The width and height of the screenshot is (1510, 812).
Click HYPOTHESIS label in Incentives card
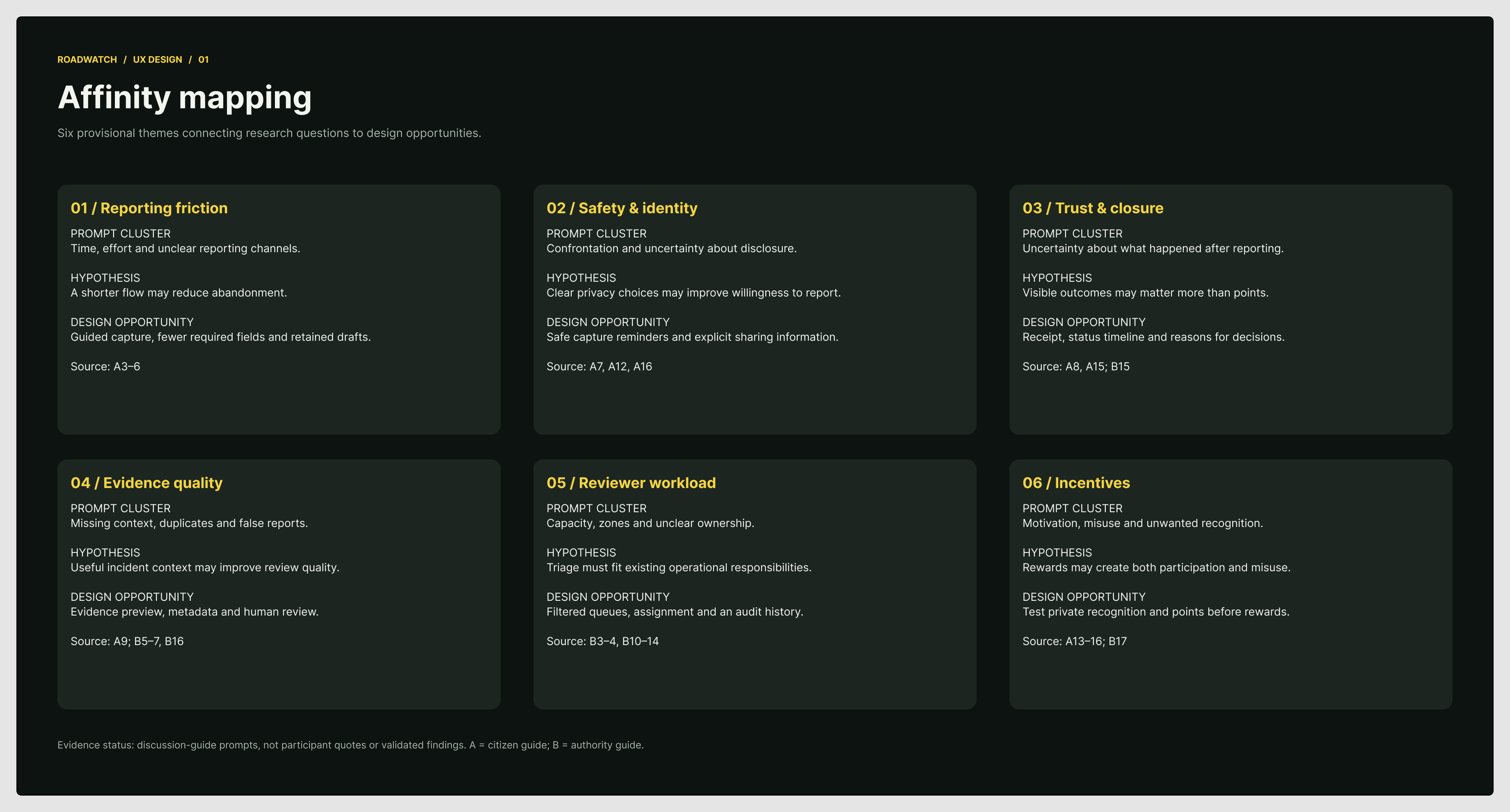point(1057,553)
